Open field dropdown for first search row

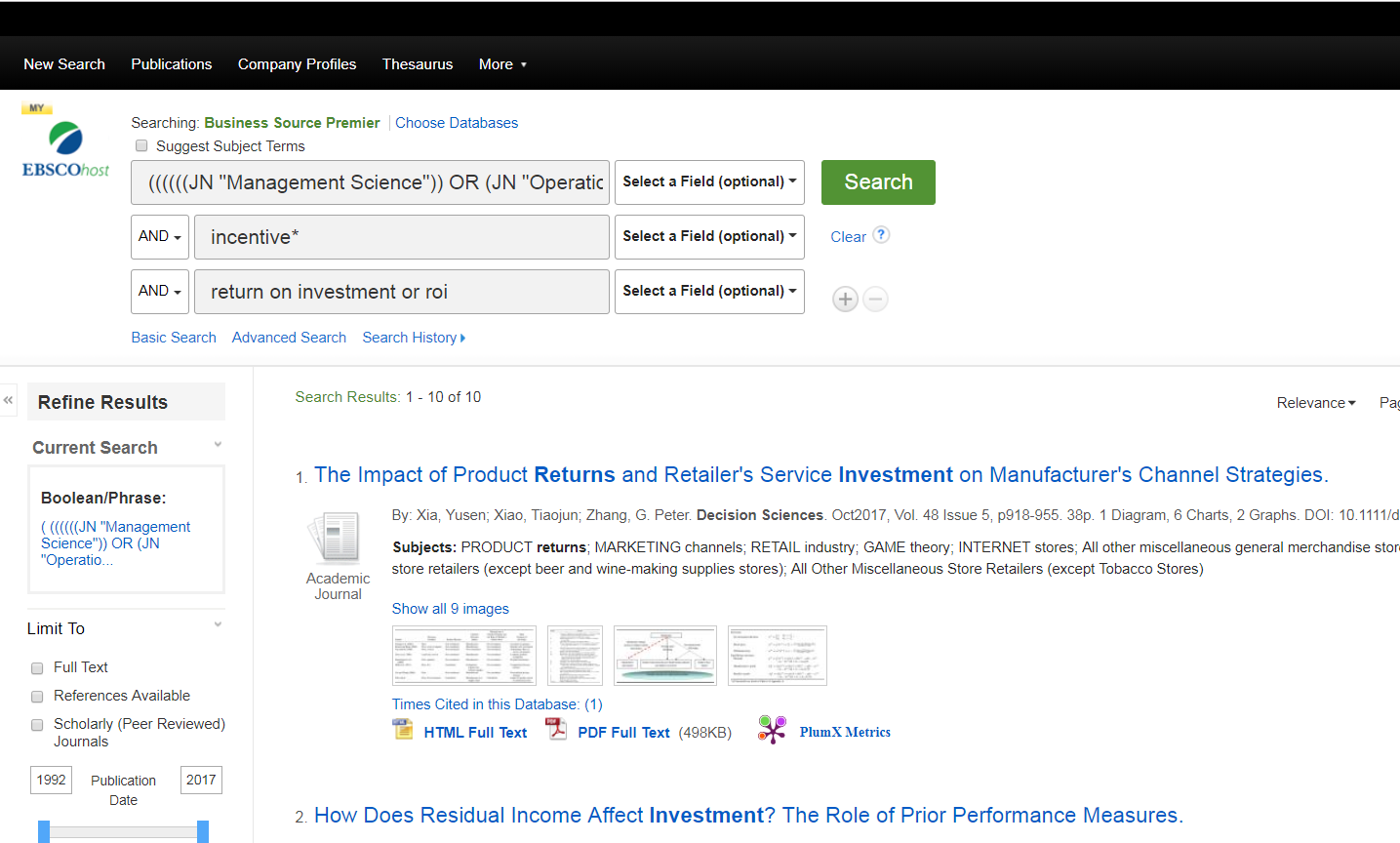(x=709, y=182)
